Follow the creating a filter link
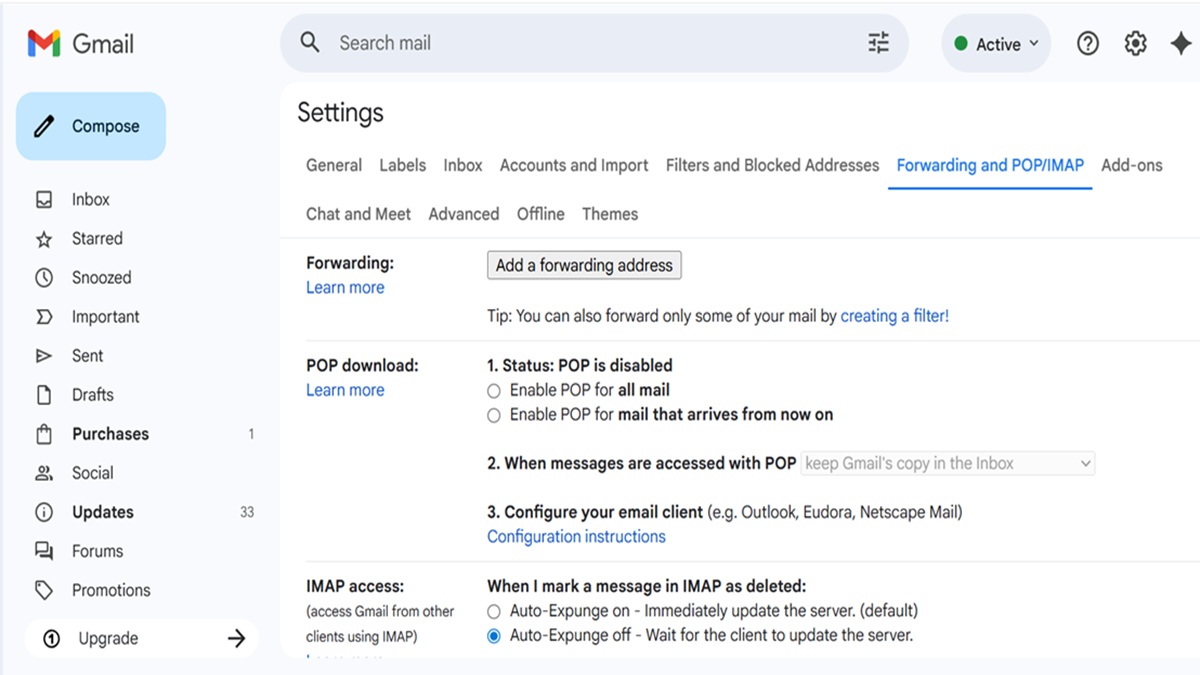 pyautogui.click(x=894, y=316)
